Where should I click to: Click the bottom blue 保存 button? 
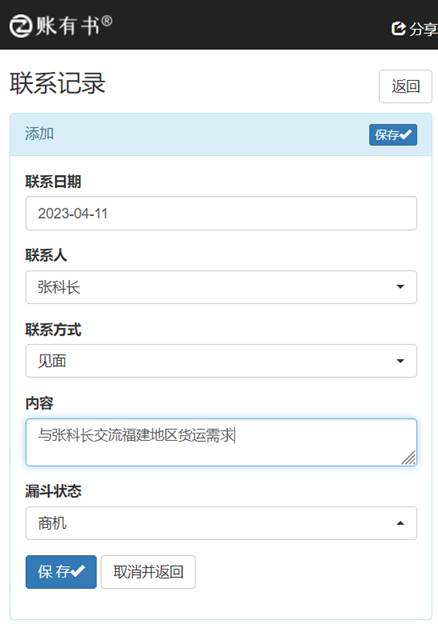61,572
